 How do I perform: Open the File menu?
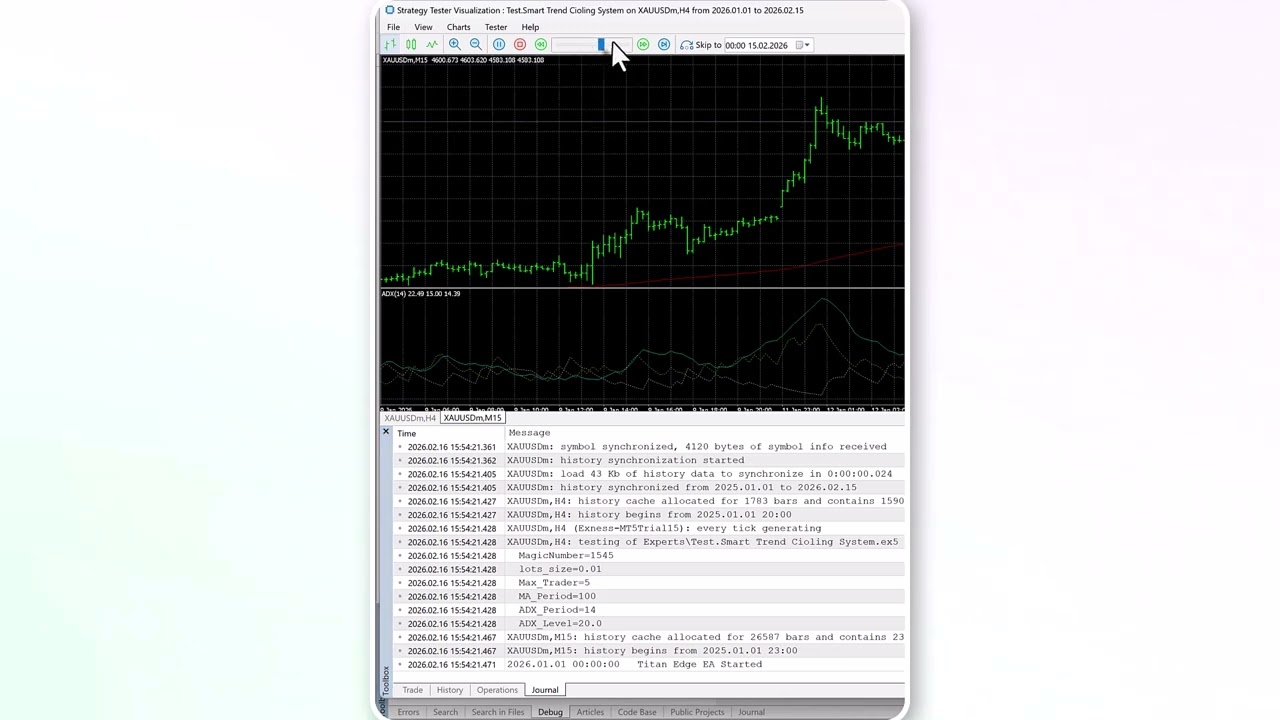pyautogui.click(x=394, y=27)
